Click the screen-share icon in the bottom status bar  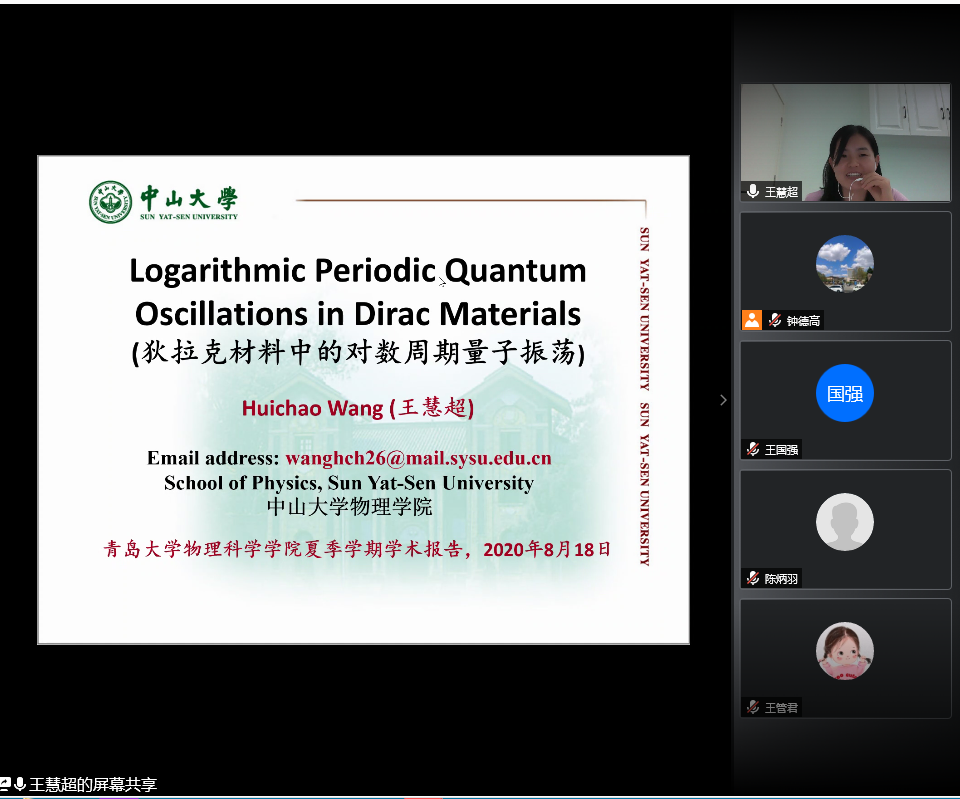(5, 784)
